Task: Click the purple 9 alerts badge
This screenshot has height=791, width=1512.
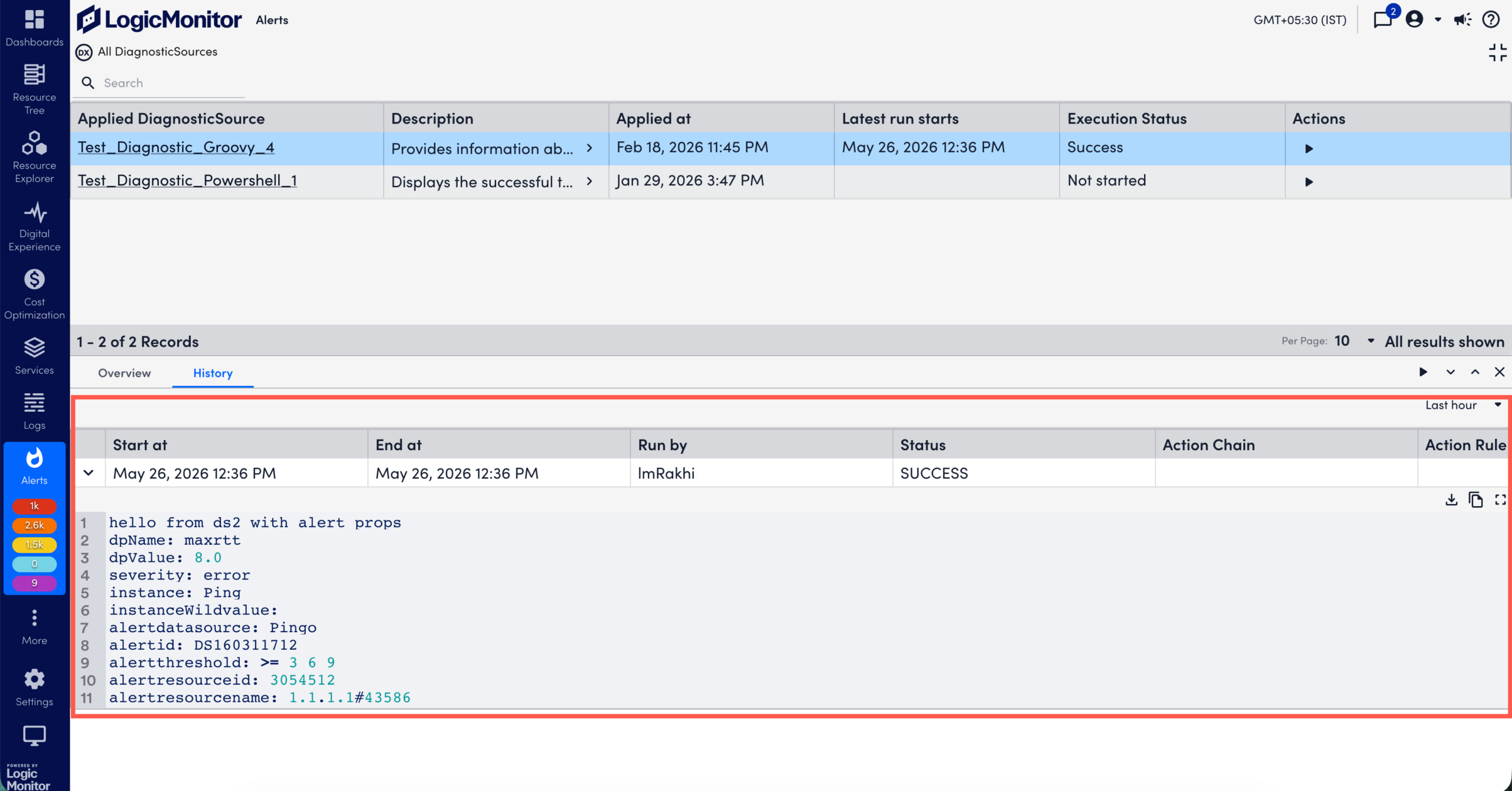Action: pyautogui.click(x=34, y=583)
